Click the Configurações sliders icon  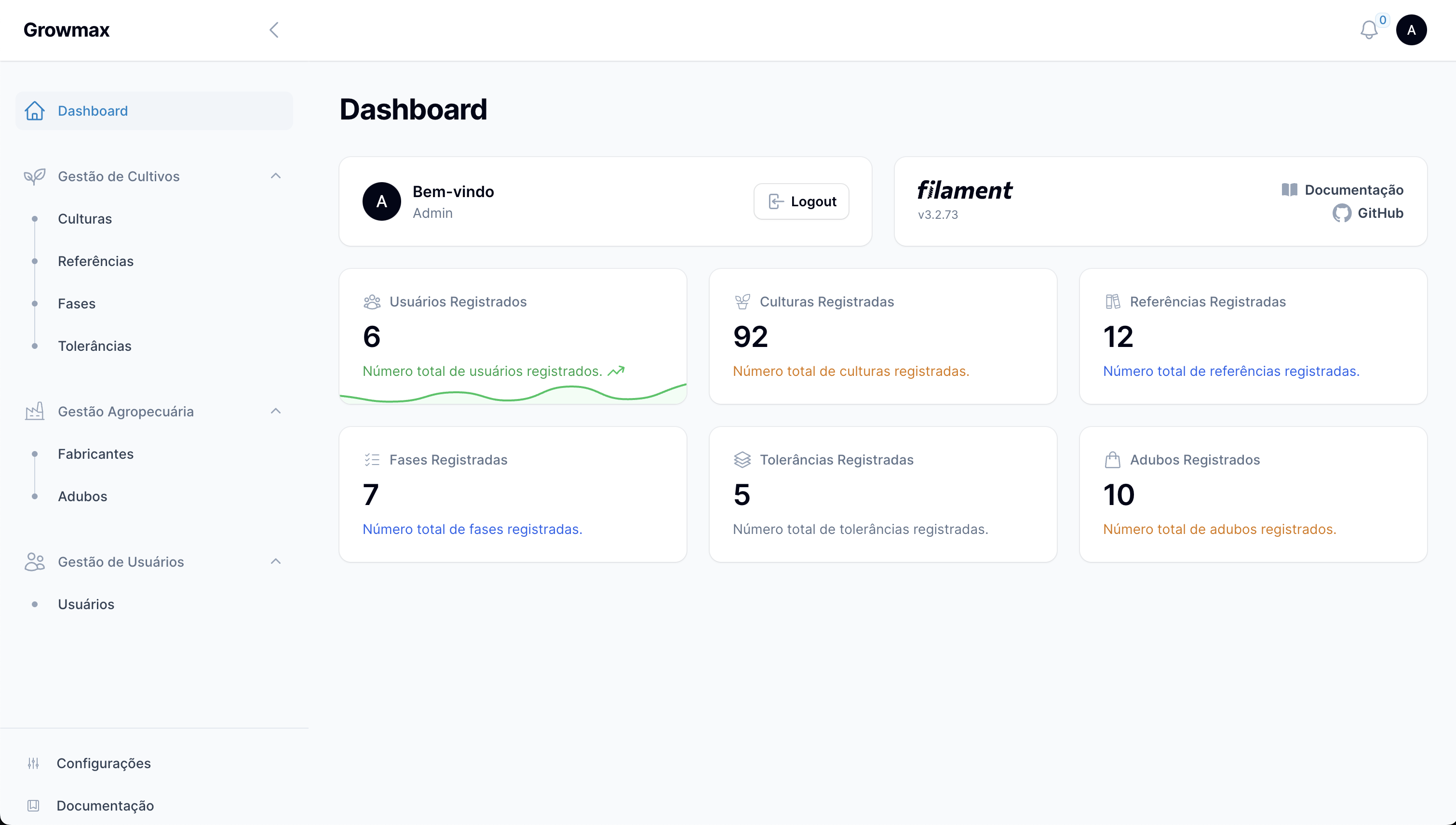click(33, 763)
